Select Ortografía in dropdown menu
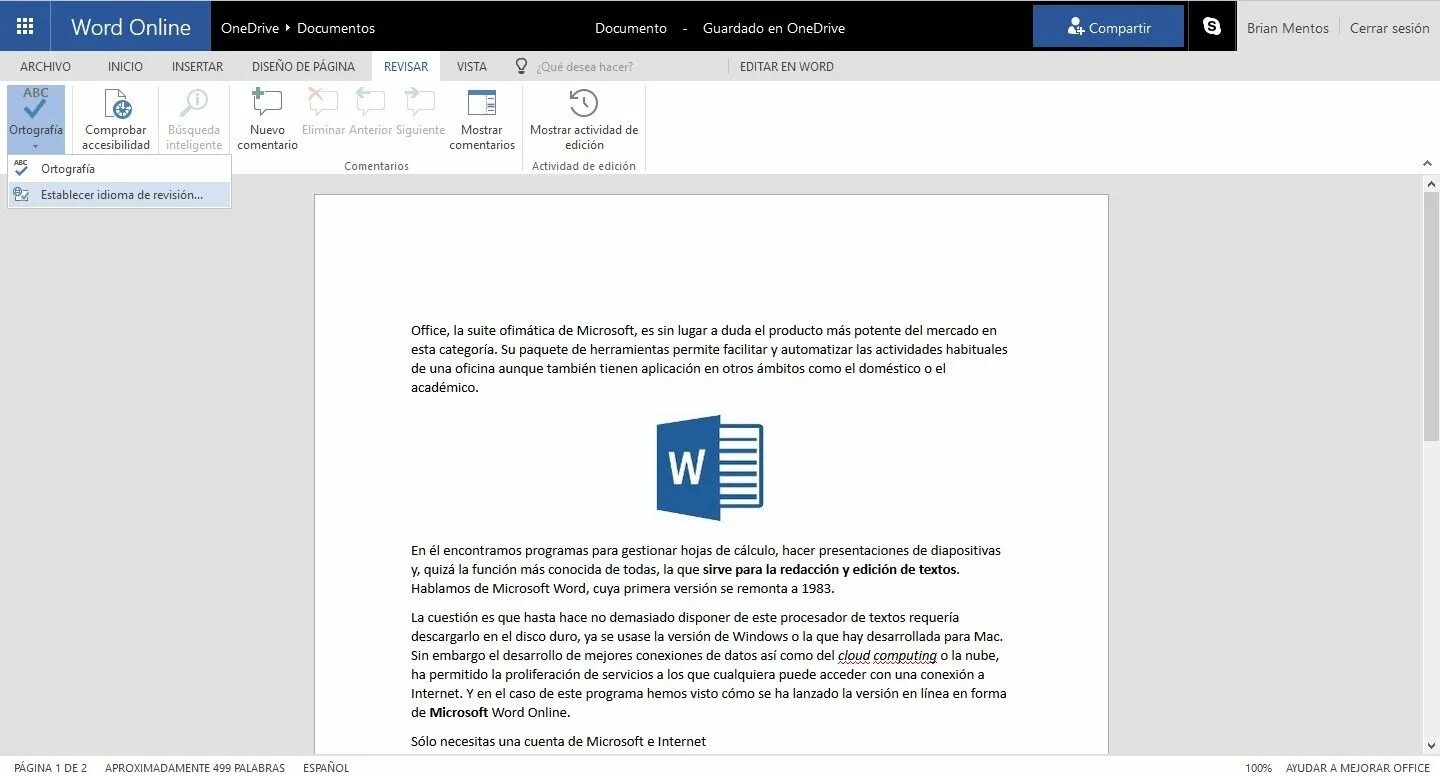Screen dimensions: 1440x776 click(119, 169)
